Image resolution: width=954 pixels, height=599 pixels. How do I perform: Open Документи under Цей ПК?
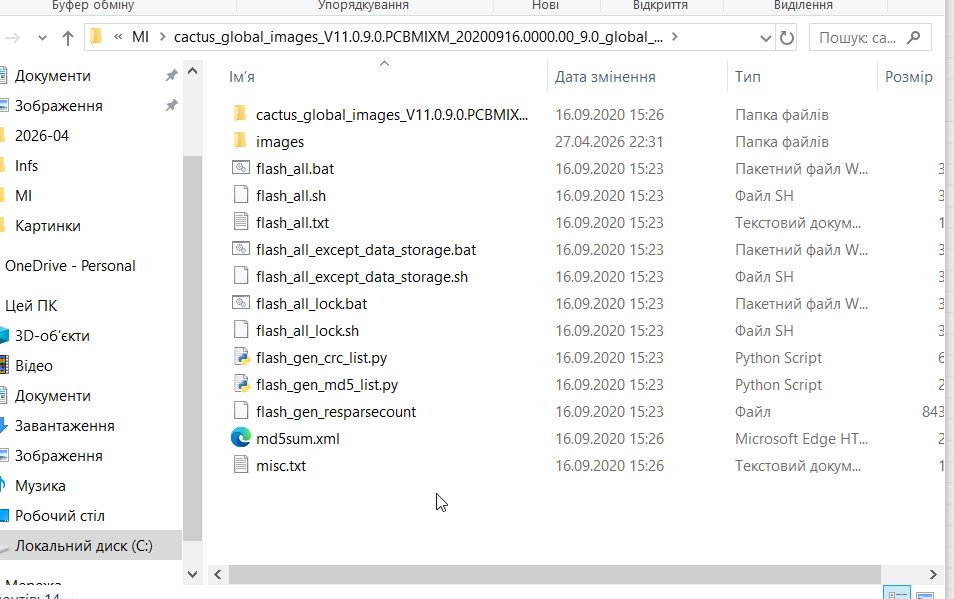point(53,396)
